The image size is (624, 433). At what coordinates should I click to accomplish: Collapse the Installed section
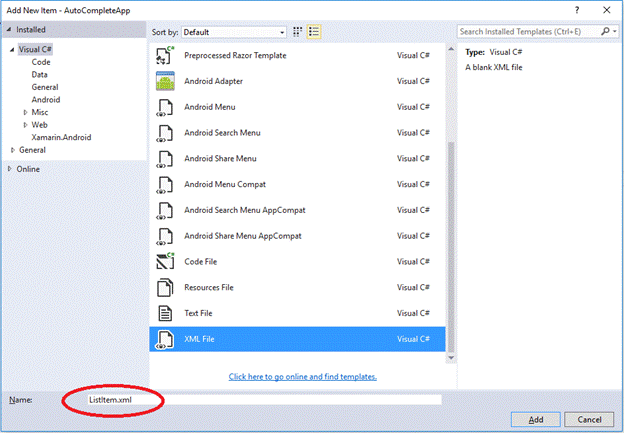tap(9, 29)
